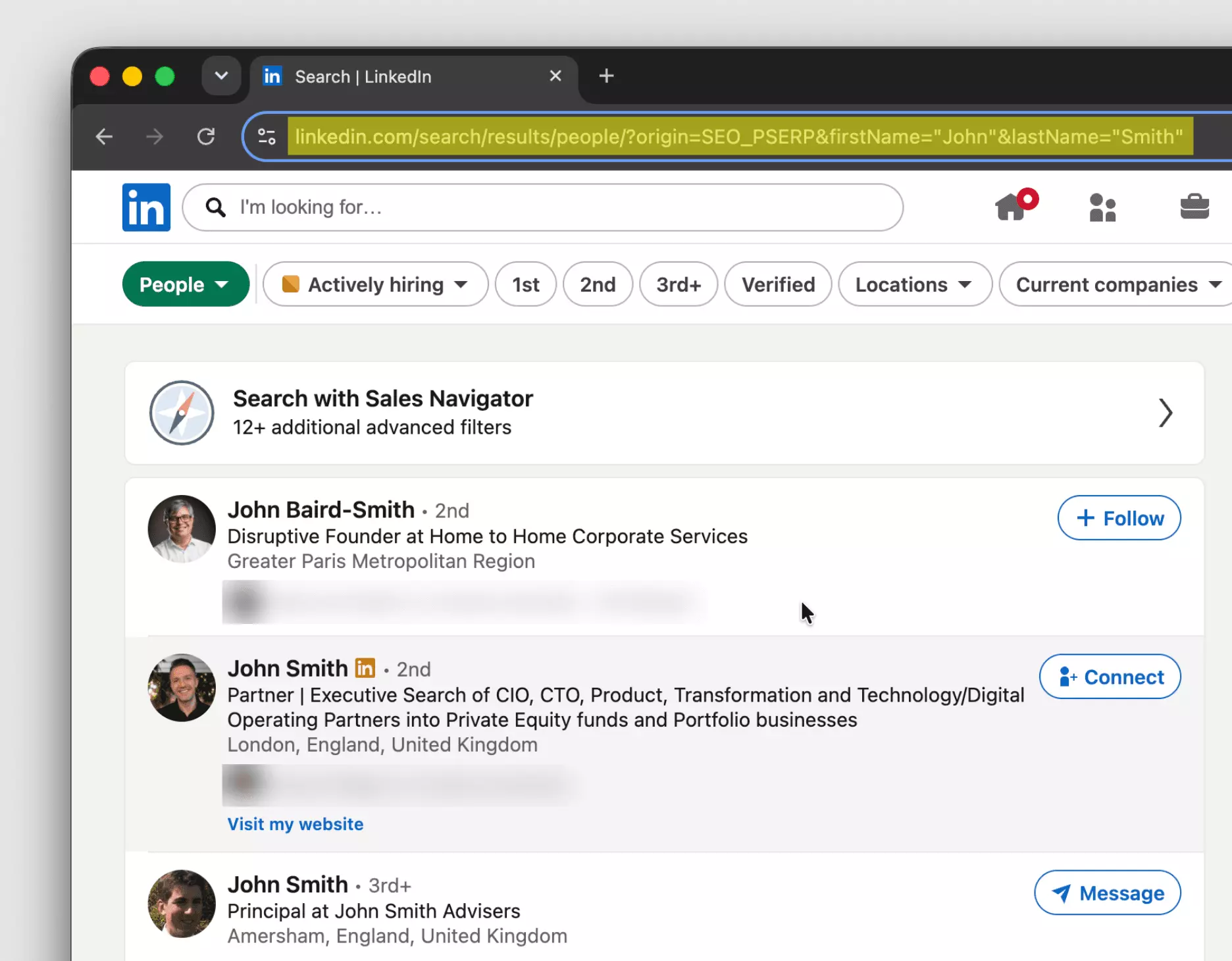Click 'Amersham, England, United Kingdom' text
Image resolution: width=1232 pixels, height=961 pixels.
pos(397,936)
